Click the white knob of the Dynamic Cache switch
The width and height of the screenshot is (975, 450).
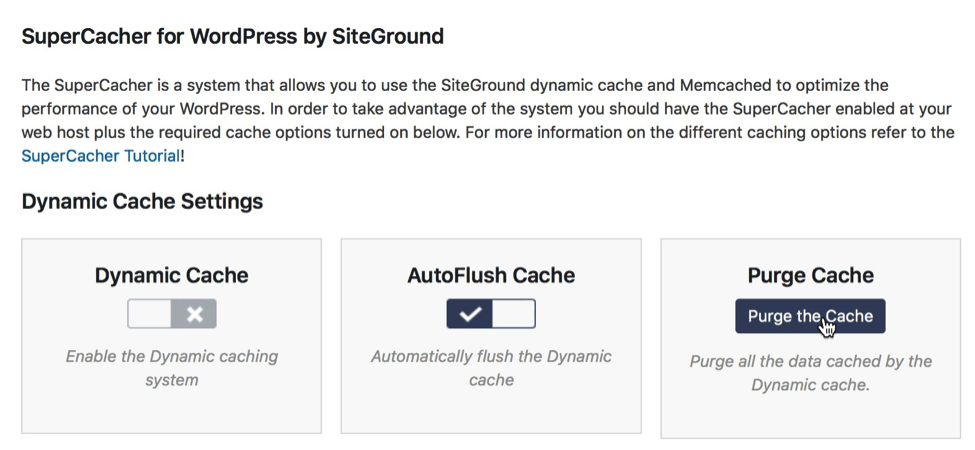(150, 314)
